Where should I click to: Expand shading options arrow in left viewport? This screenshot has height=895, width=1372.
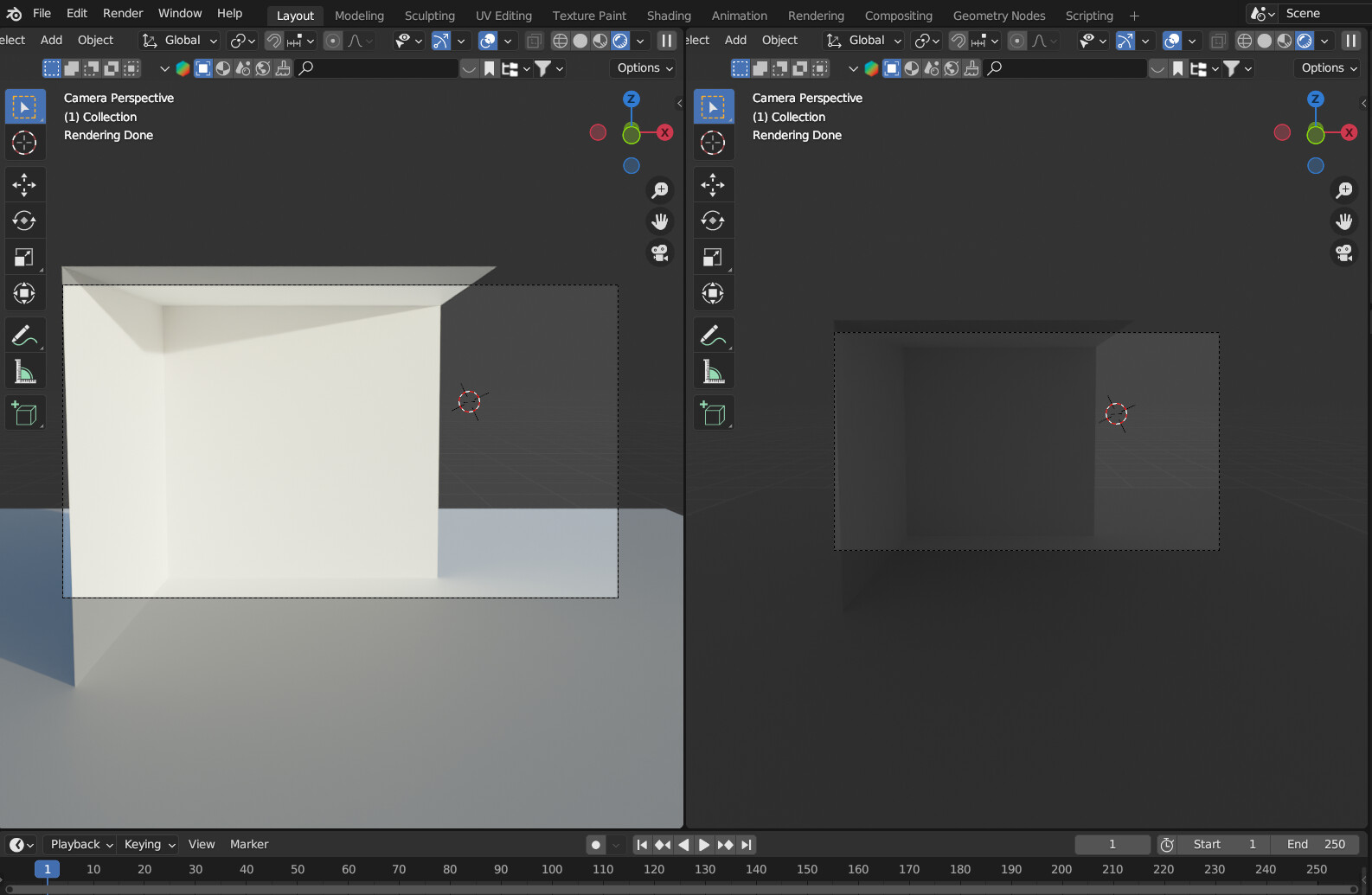point(640,41)
